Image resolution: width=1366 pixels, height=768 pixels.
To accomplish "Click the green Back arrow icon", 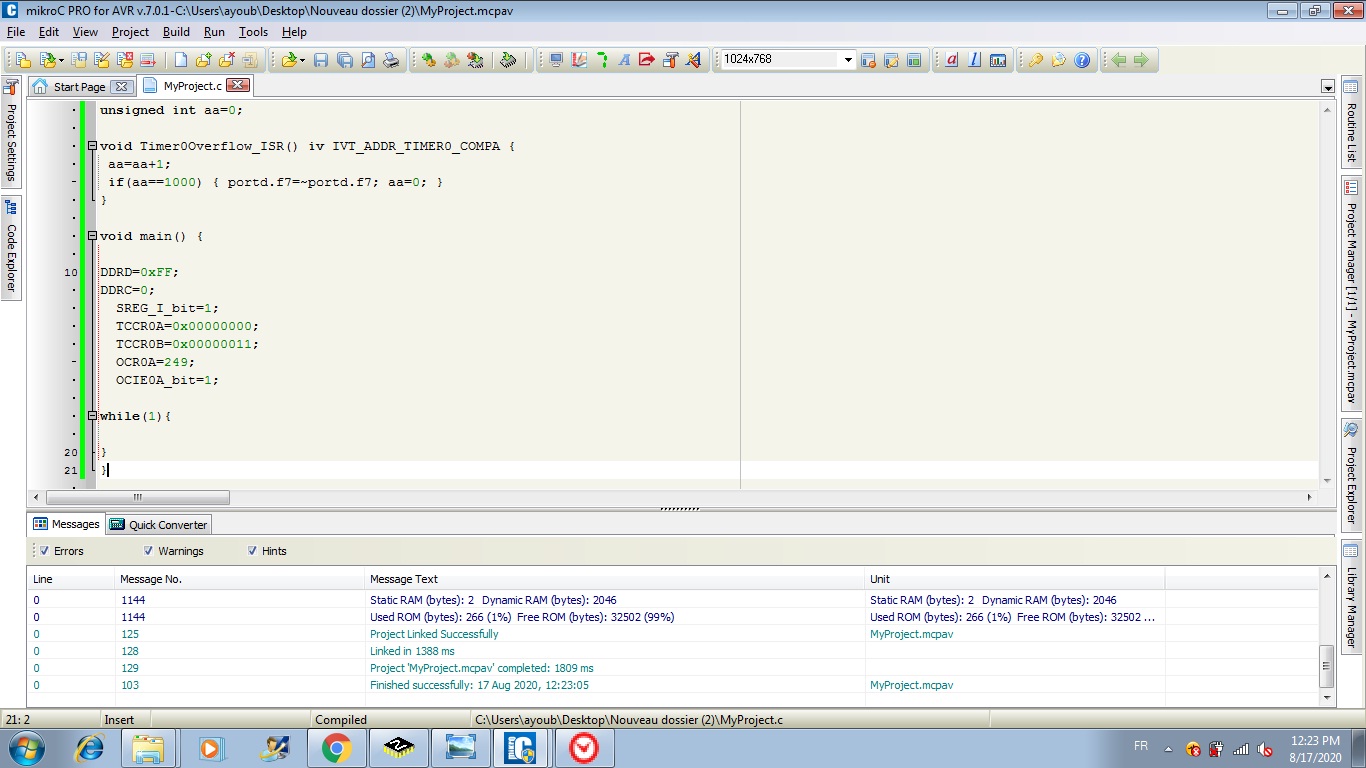I will coord(1119,60).
